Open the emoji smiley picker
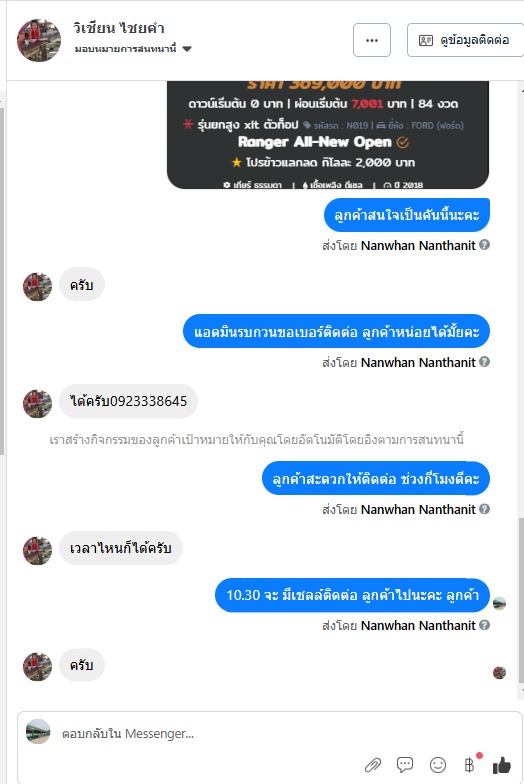524x784 pixels. tap(438, 764)
